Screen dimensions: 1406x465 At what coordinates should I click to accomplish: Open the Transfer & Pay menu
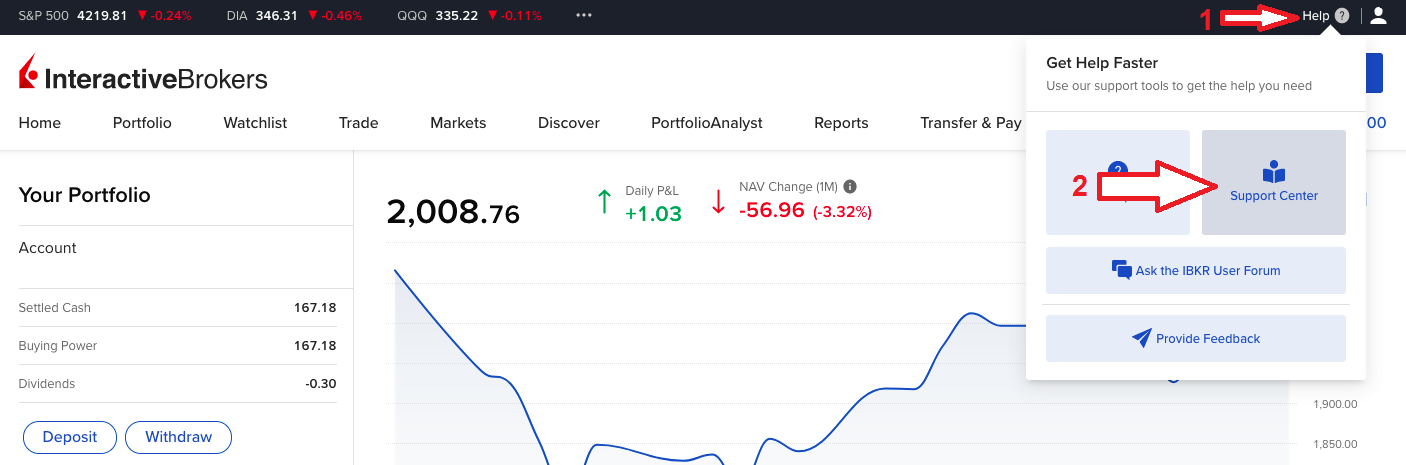(x=971, y=123)
